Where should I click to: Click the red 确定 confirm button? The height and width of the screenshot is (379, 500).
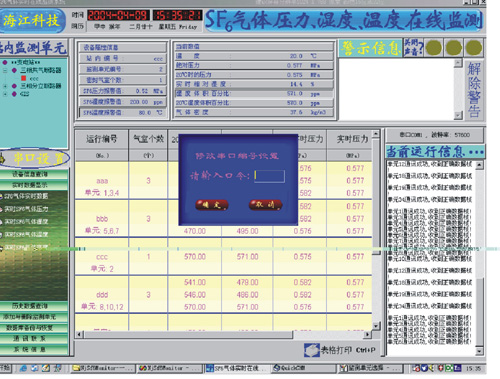tap(212, 205)
